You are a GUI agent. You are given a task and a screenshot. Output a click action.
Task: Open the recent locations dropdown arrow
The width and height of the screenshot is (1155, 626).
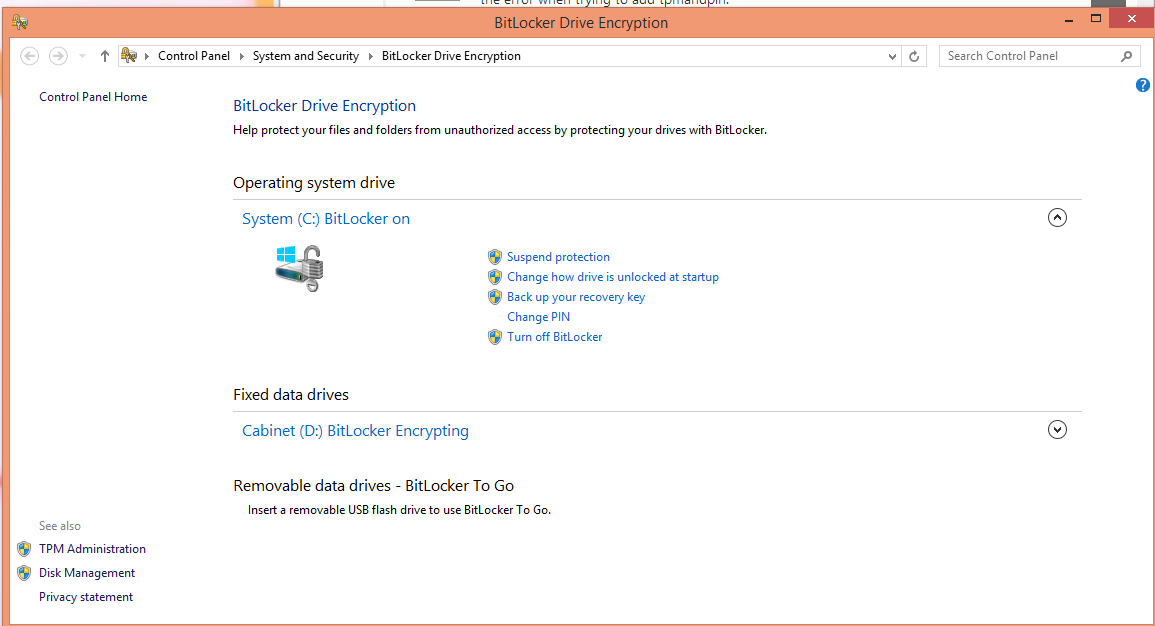82,57
